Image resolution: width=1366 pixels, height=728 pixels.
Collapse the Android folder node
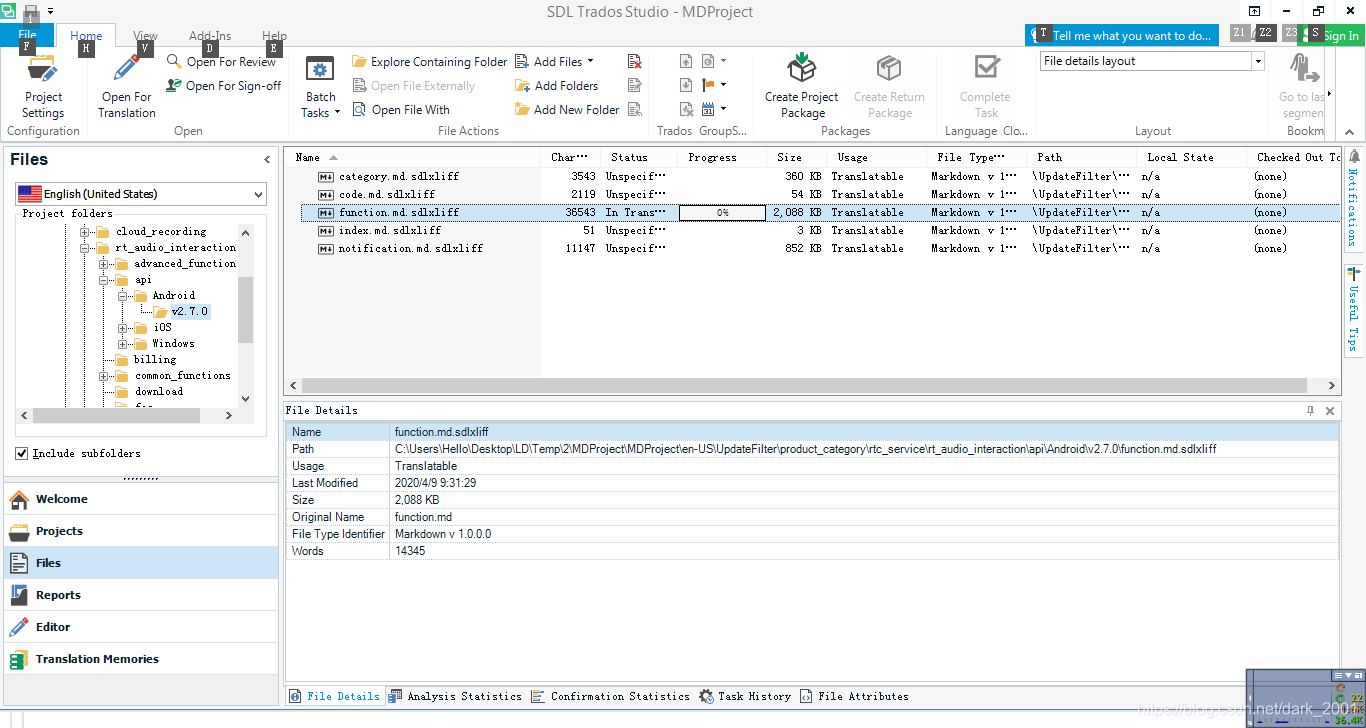pos(122,296)
